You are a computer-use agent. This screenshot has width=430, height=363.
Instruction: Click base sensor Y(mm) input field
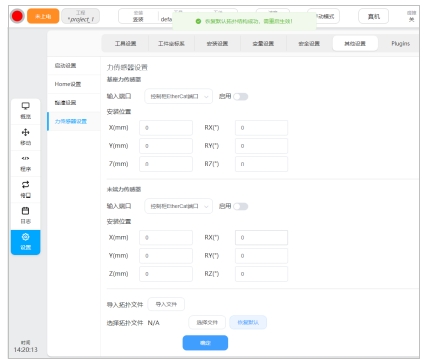click(166, 146)
